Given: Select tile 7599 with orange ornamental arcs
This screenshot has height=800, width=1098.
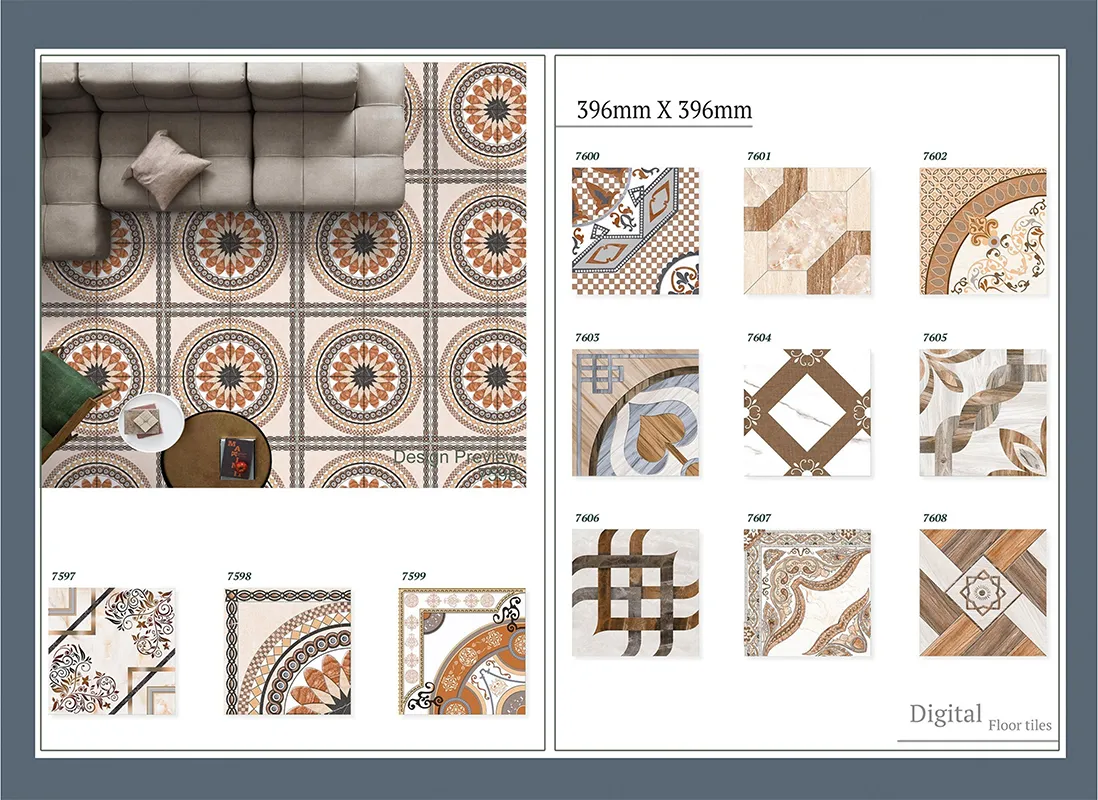Looking at the screenshot, I should pos(463,651).
